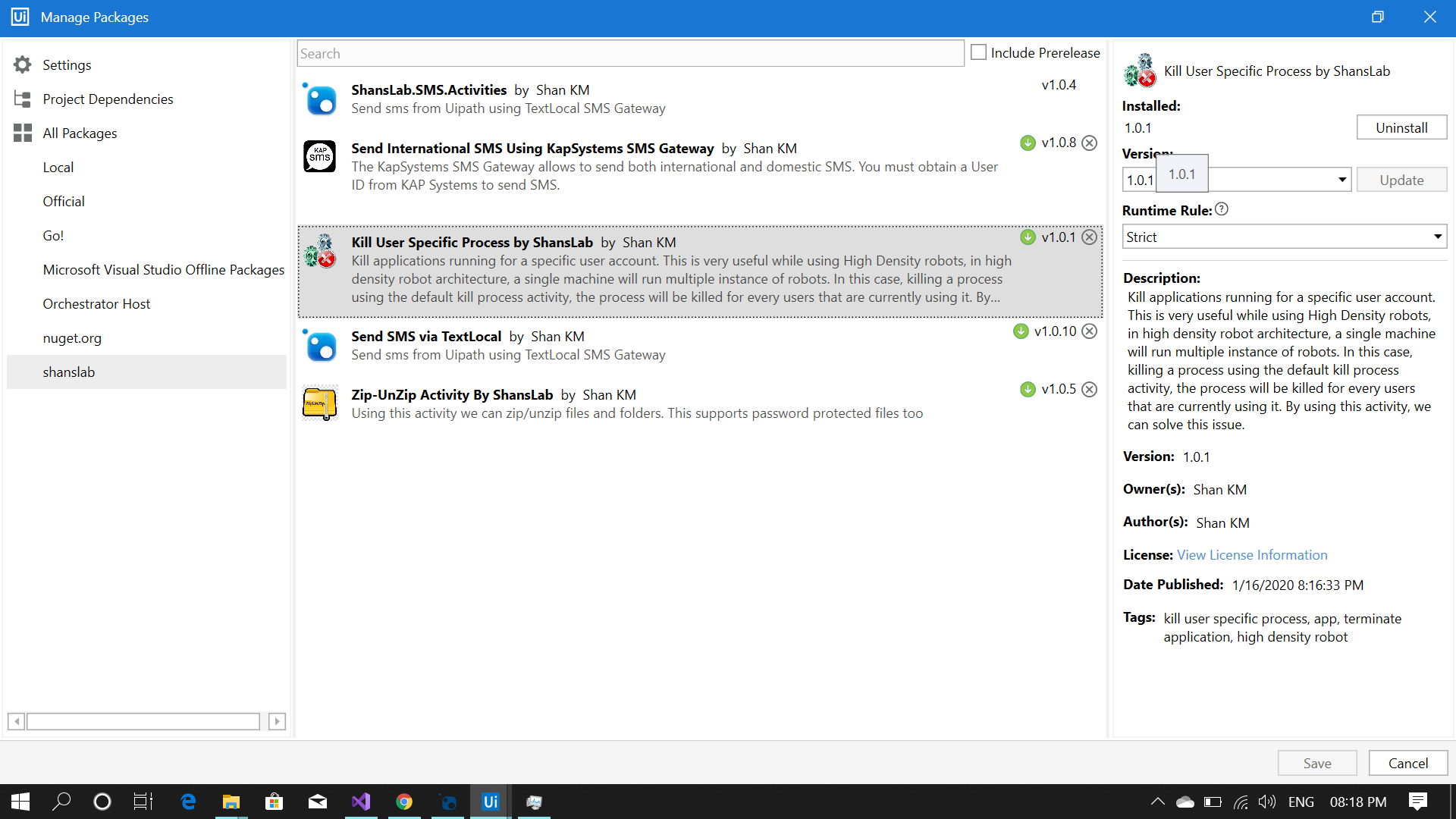This screenshot has height=819, width=1456.
Task: Open Microsoft Store from taskbar
Action: pos(275,802)
